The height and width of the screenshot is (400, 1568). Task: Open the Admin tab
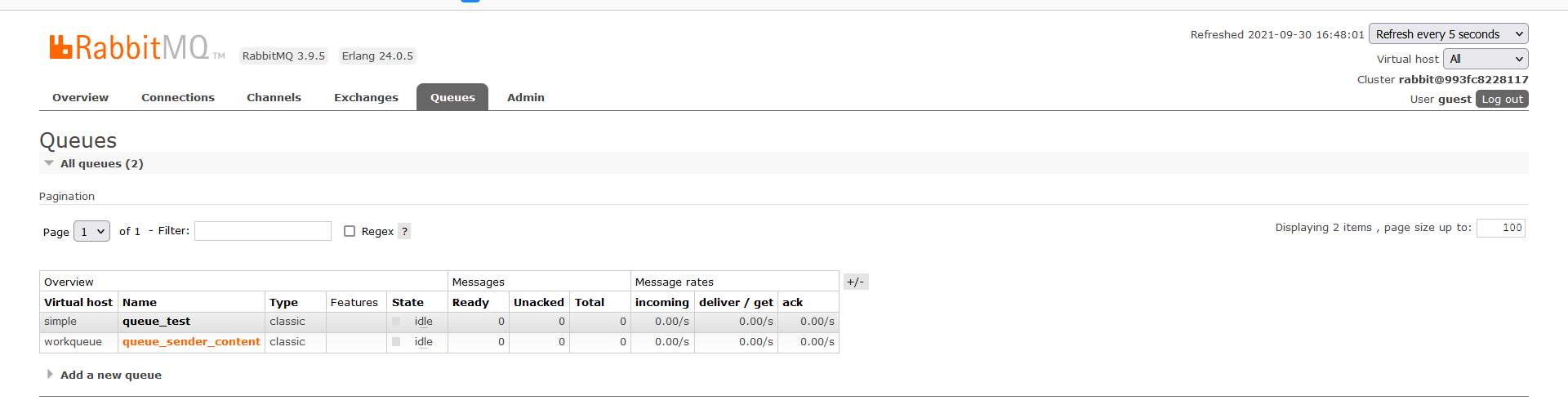pos(525,97)
